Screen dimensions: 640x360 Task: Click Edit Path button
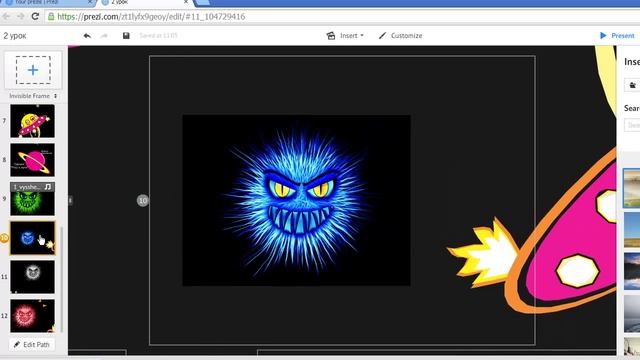tap(32, 344)
